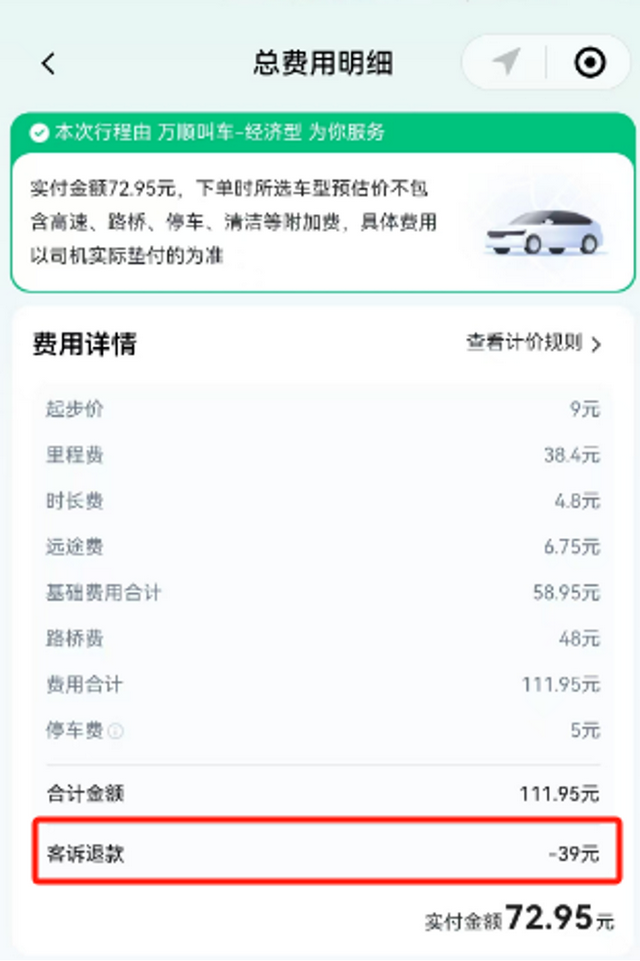Select the 路桥费 fee row

pos(323,639)
